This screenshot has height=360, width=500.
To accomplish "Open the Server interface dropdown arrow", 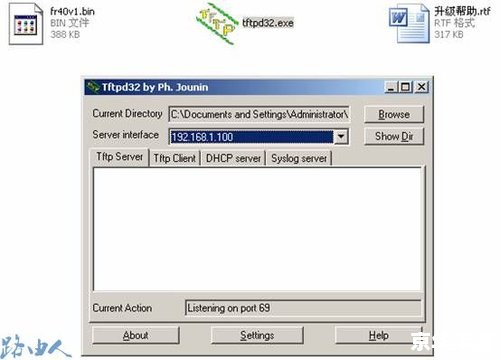I will point(341,137).
